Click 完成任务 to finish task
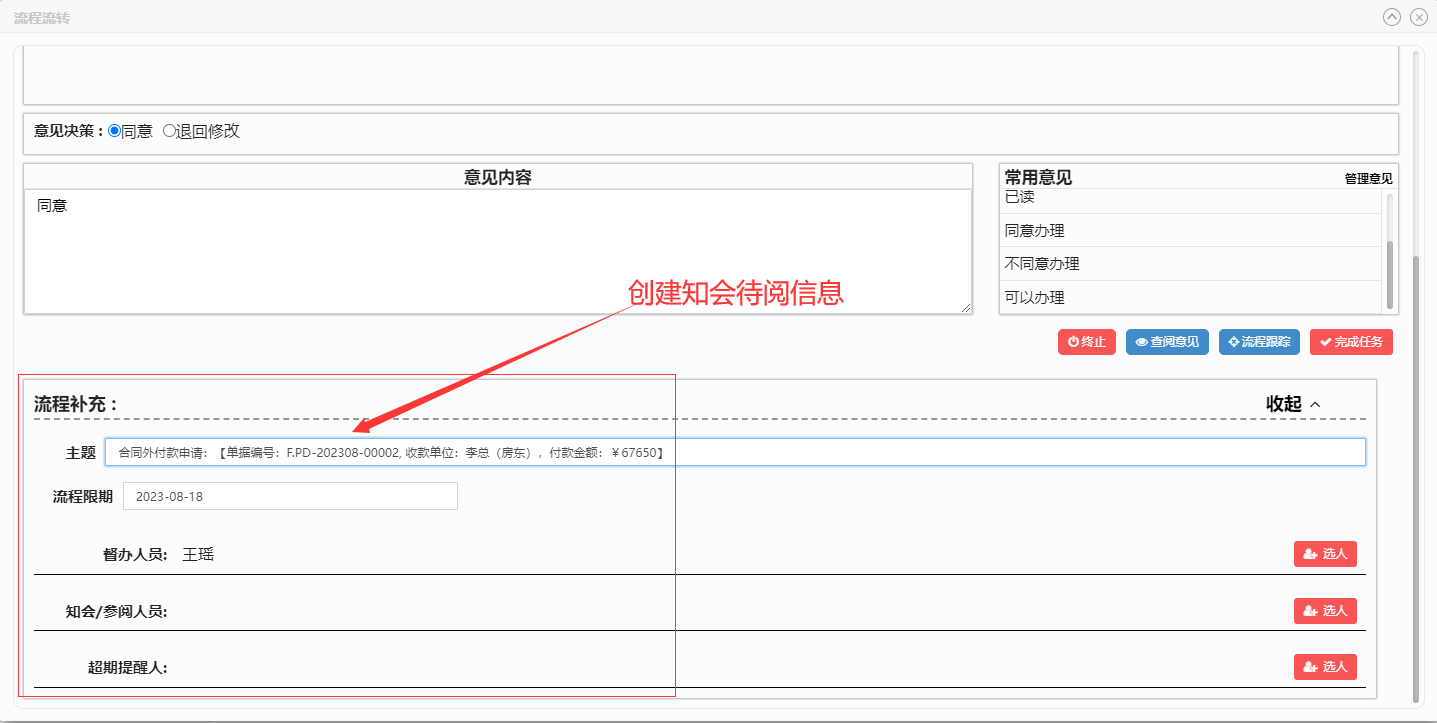 coord(1350,342)
